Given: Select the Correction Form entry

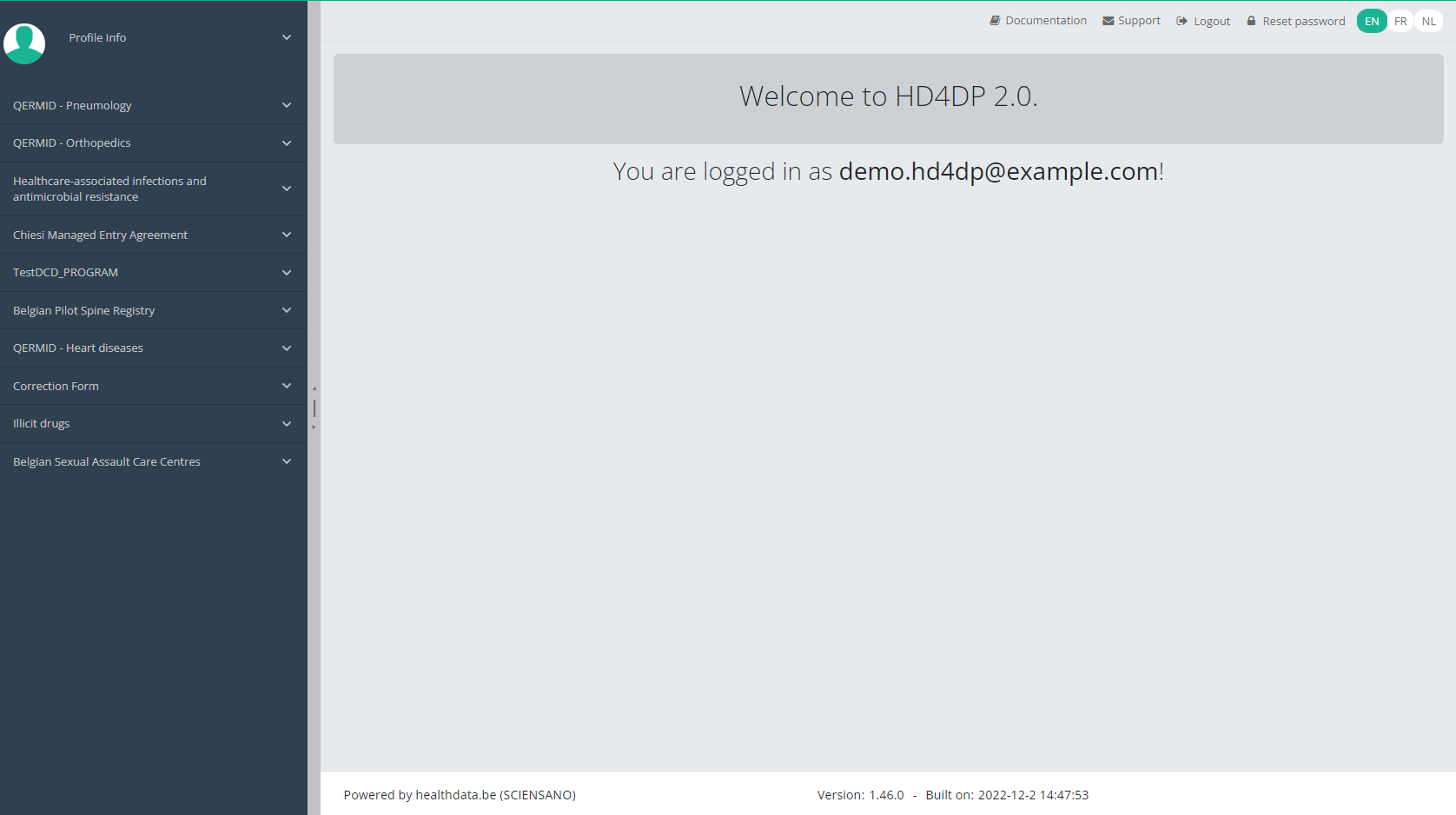Looking at the screenshot, I should pos(56,386).
